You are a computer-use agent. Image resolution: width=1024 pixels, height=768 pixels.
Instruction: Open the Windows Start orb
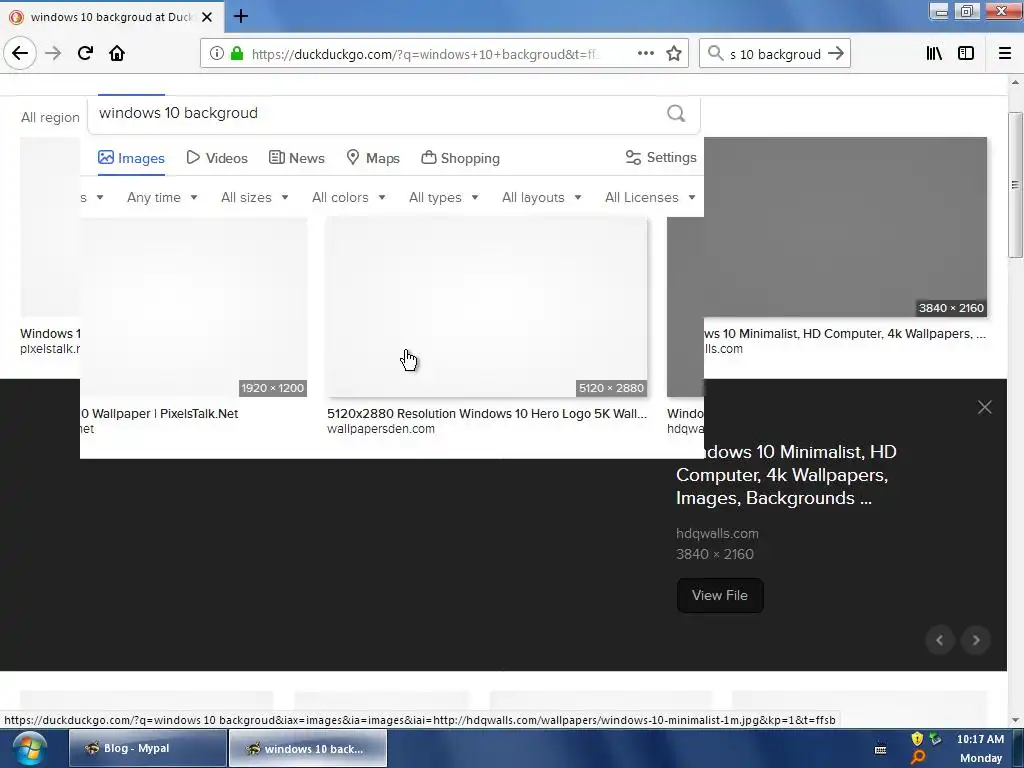click(x=29, y=749)
